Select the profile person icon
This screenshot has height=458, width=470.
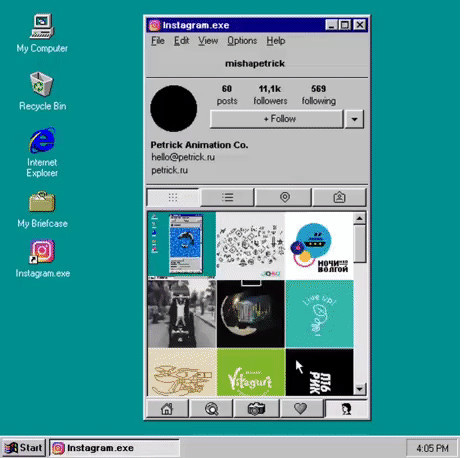pyautogui.click(x=346, y=409)
